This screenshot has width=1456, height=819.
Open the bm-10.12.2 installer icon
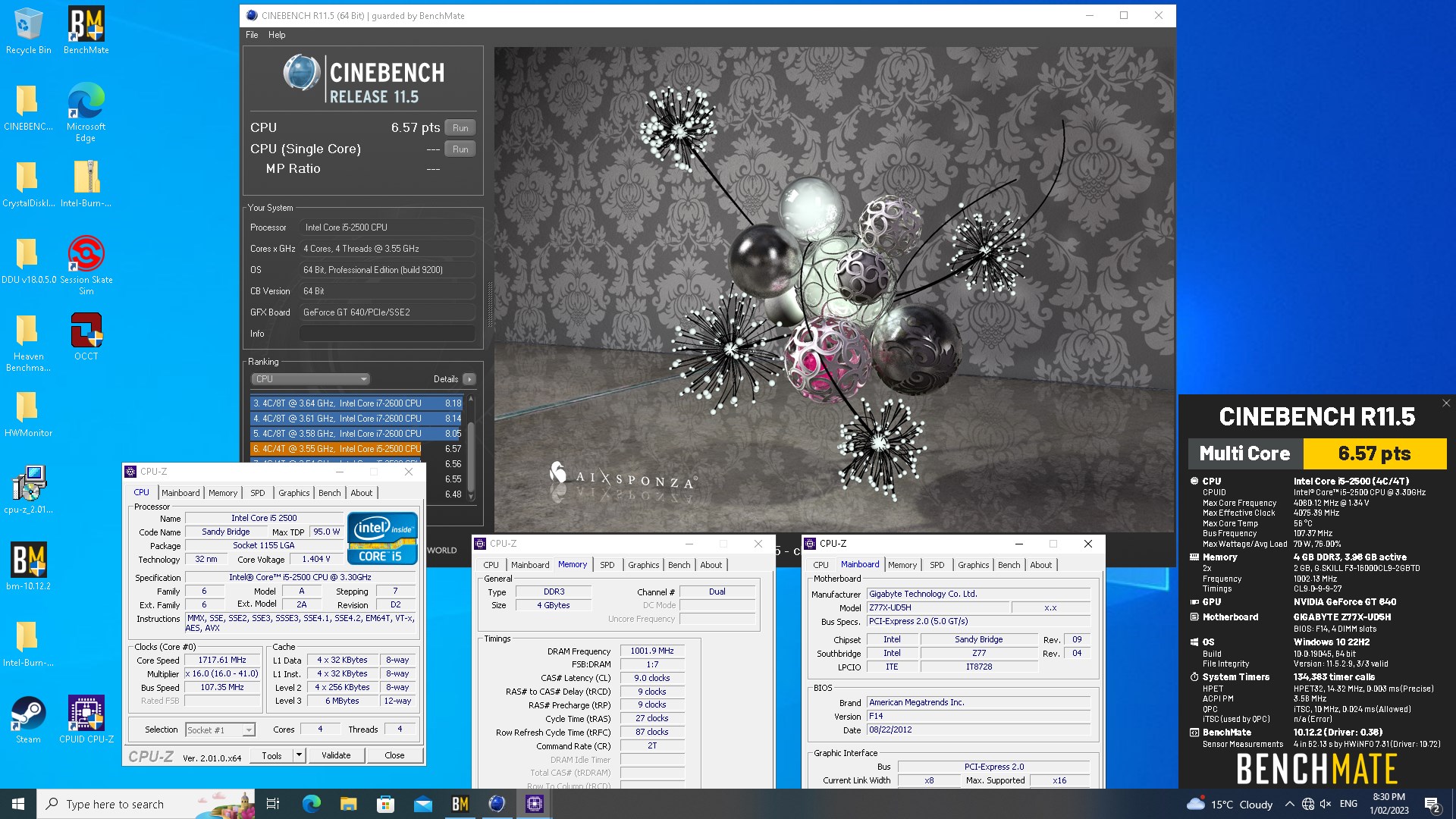[28, 567]
